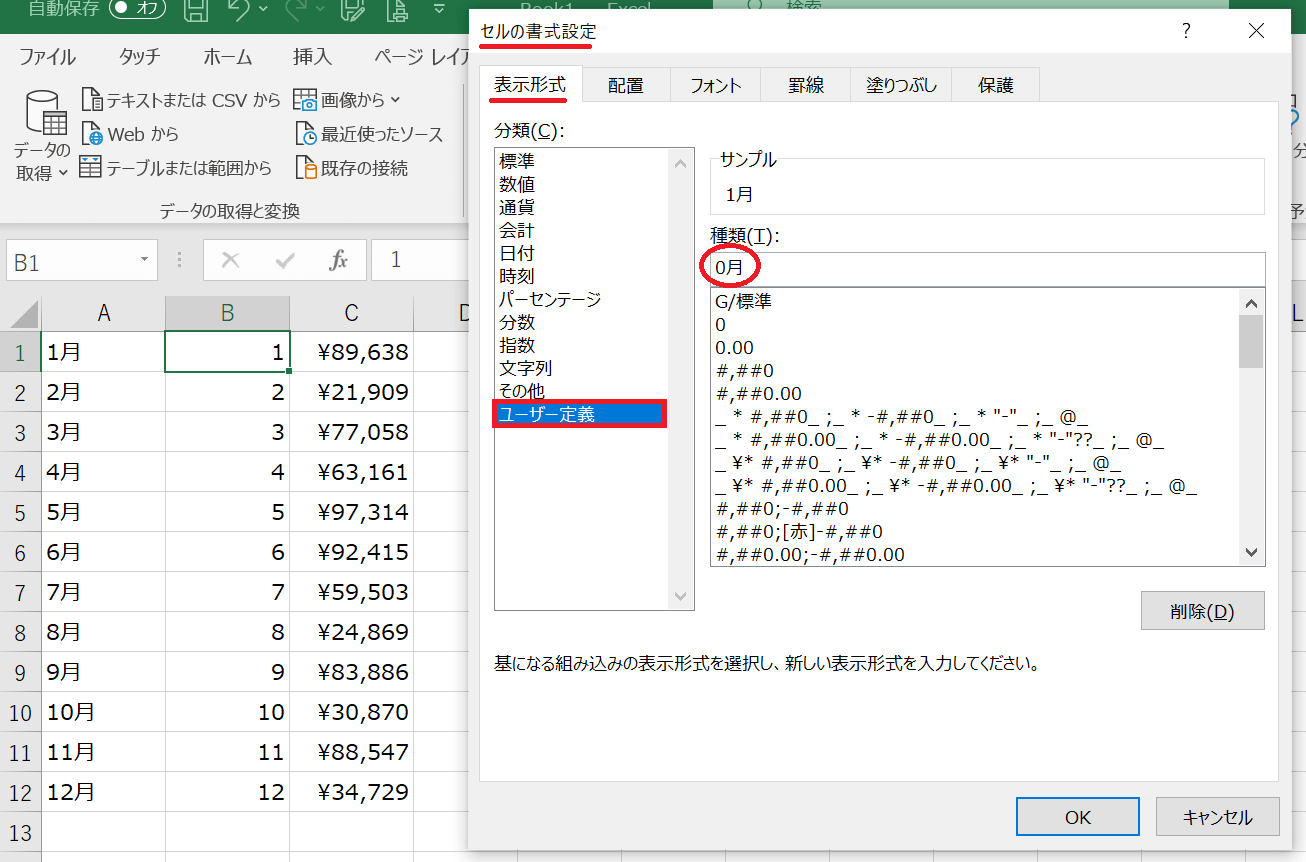Click the Save icon in quick access toolbar
This screenshot has width=1306, height=862.
pyautogui.click(x=197, y=10)
